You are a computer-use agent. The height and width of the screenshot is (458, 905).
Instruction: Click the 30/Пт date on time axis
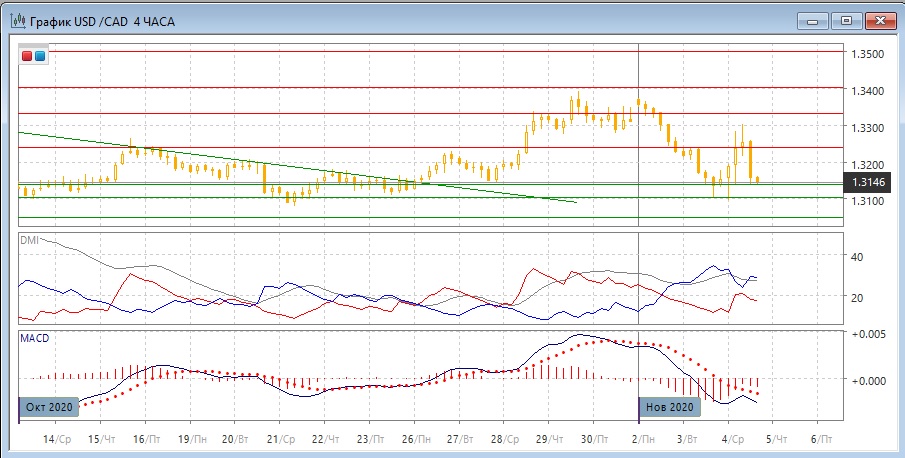point(596,438)
